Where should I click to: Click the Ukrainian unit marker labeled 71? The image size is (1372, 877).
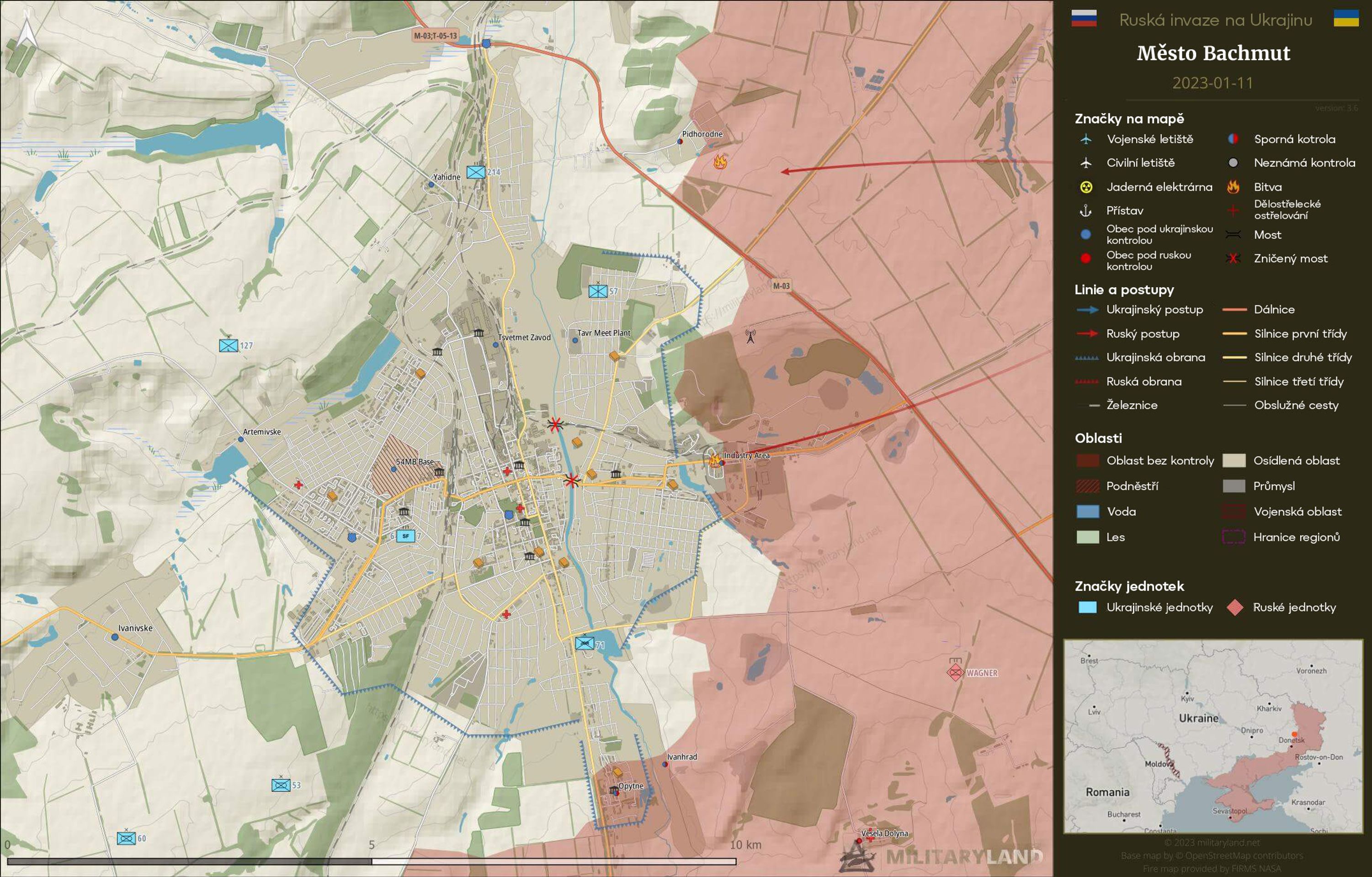(585, 643)
